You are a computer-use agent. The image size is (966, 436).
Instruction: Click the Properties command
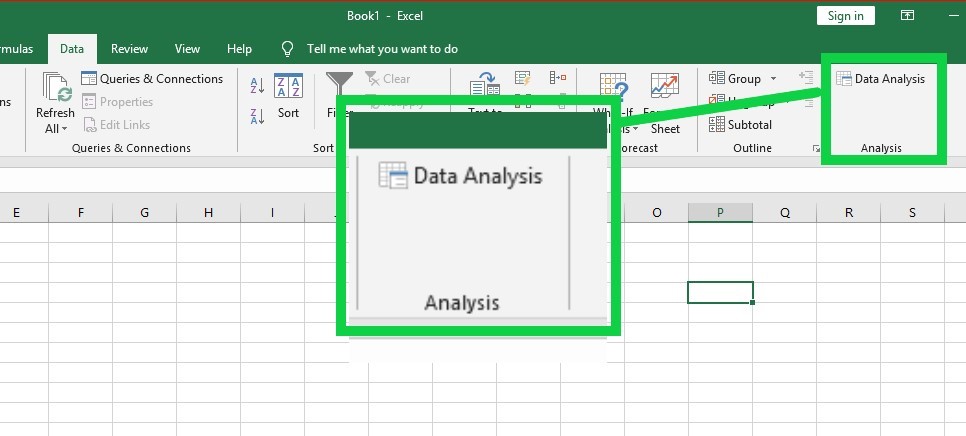pos(117,102)
